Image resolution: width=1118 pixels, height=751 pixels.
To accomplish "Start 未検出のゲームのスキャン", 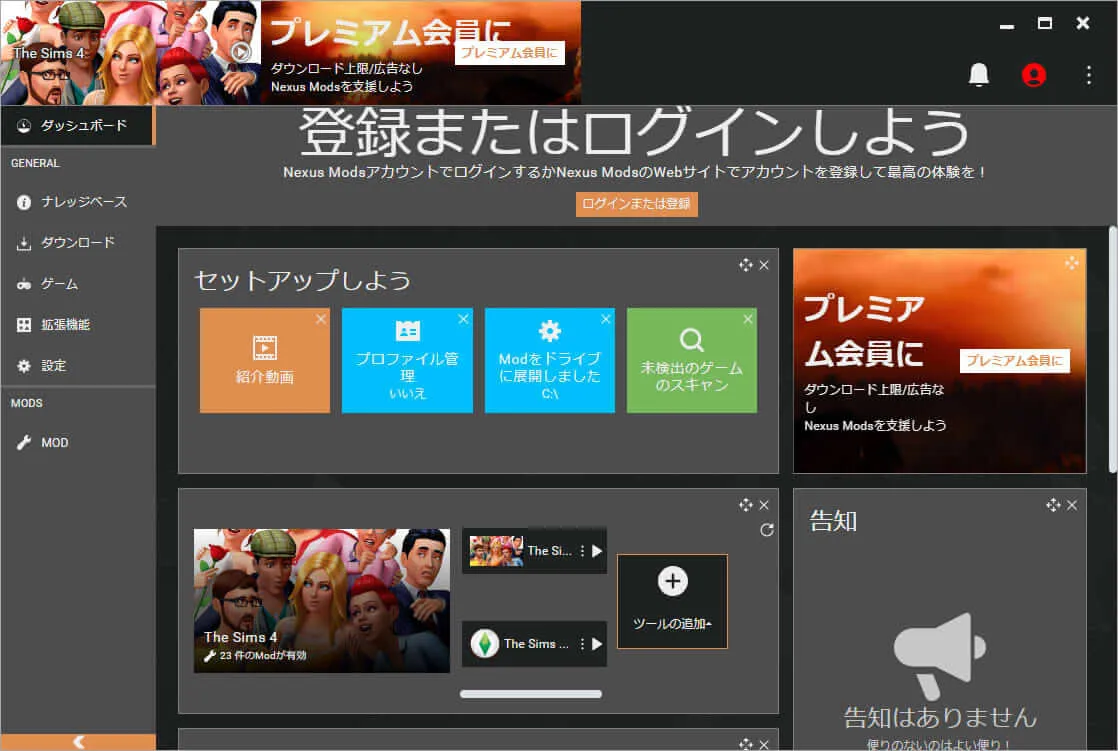I will [x=691, y=361].
